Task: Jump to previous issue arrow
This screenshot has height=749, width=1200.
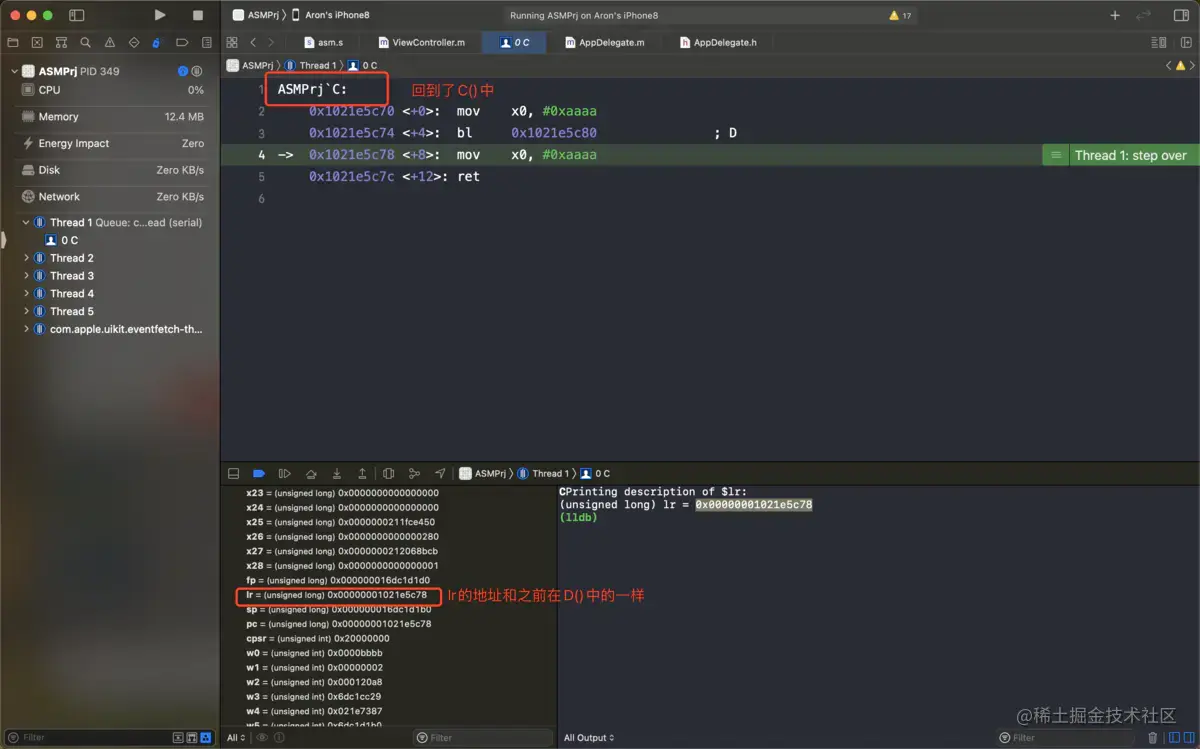Action: pyautogui.click(x=1169, y=65)
